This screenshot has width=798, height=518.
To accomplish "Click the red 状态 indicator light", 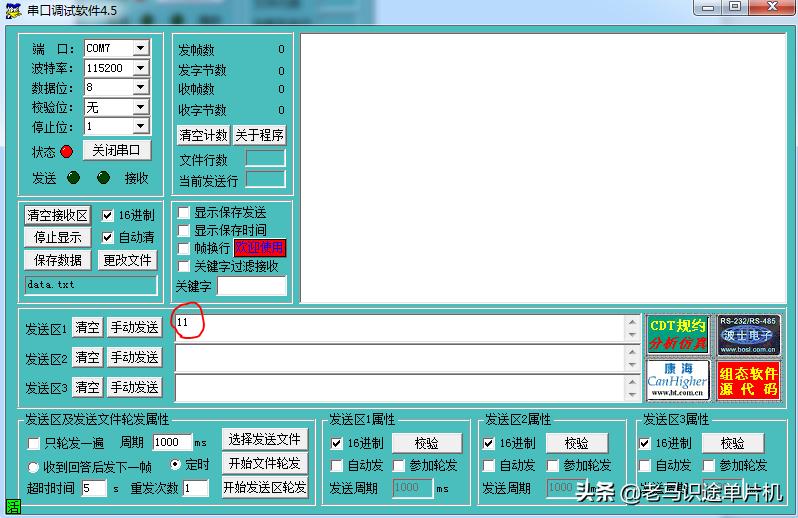I will [67, 152].
